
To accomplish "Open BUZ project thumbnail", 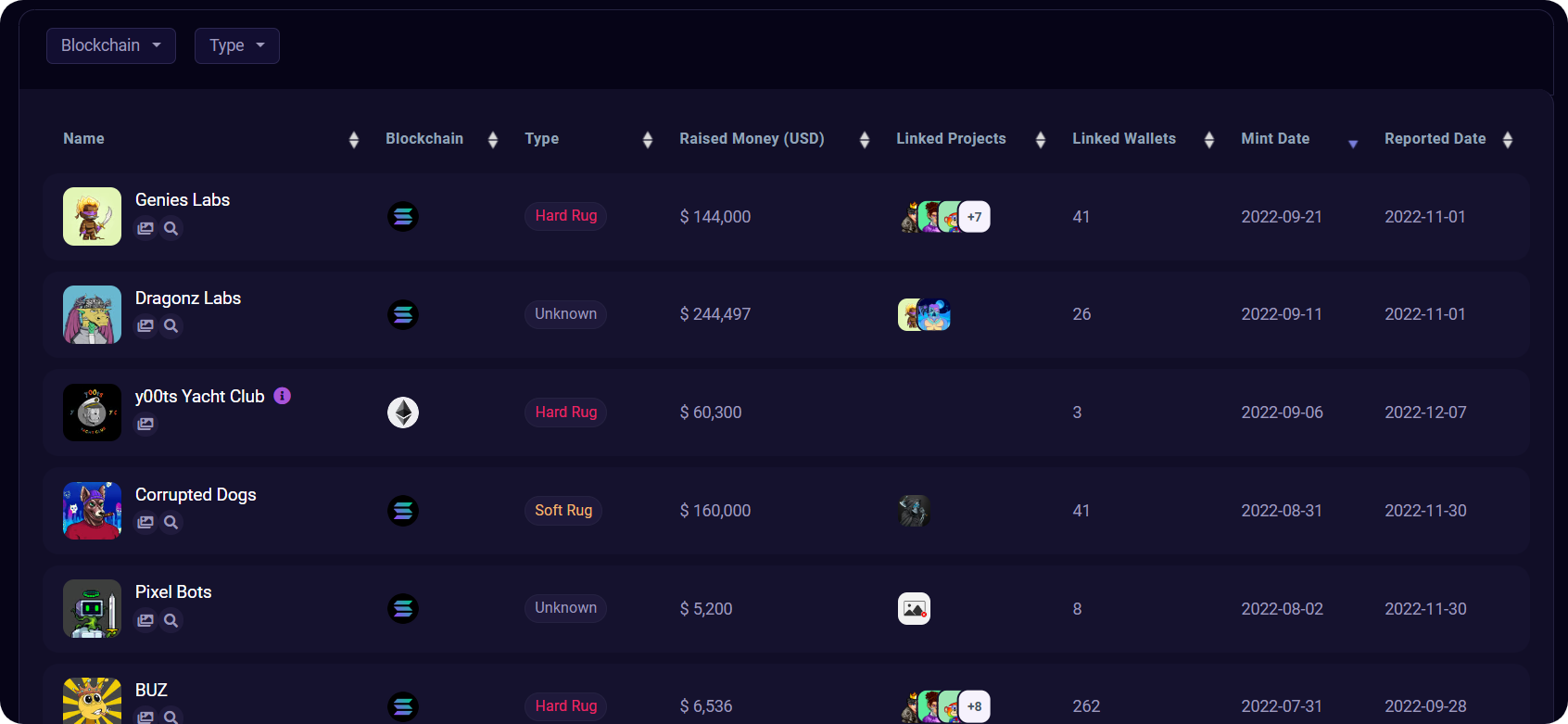I will click(92, 701).
